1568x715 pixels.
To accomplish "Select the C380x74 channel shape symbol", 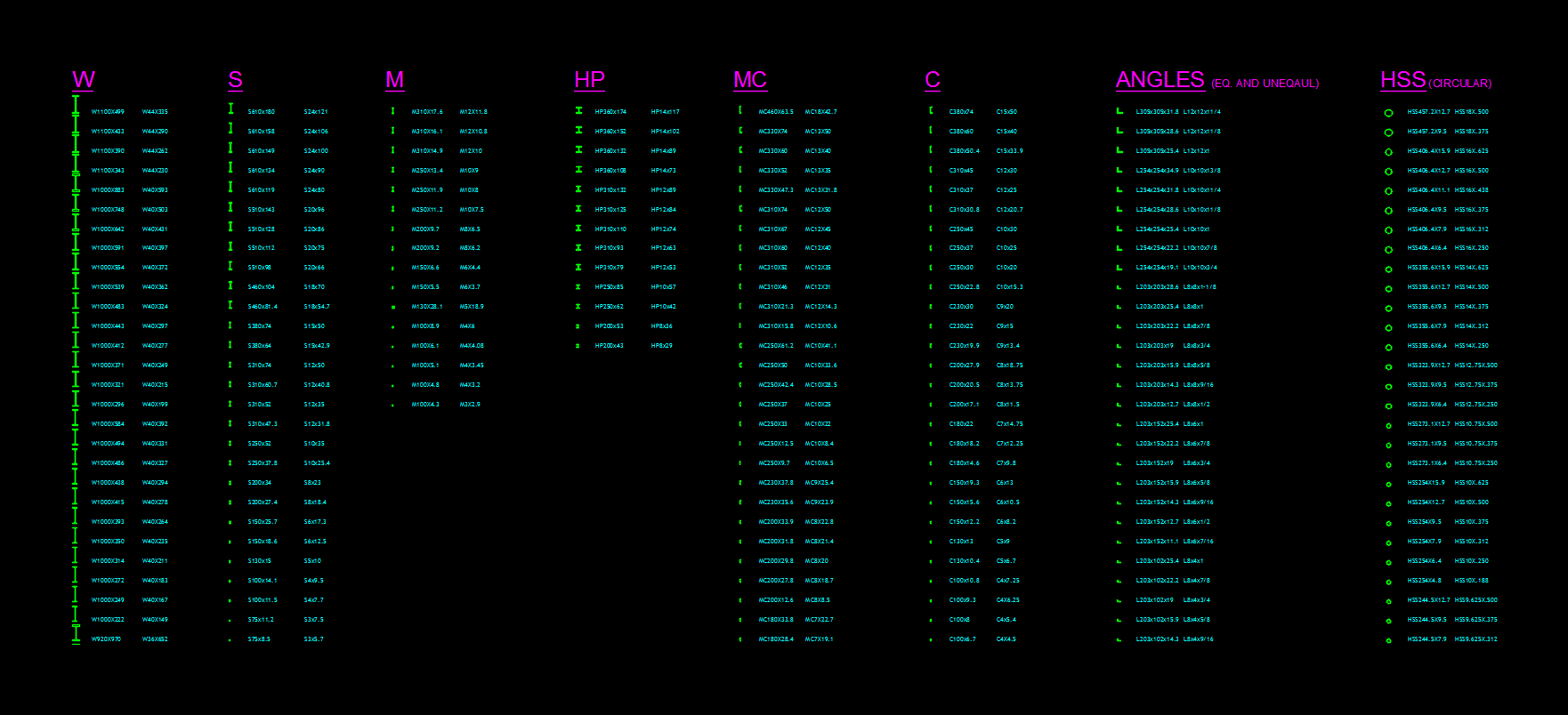I will pyautogui.click(x=931, y=110).
